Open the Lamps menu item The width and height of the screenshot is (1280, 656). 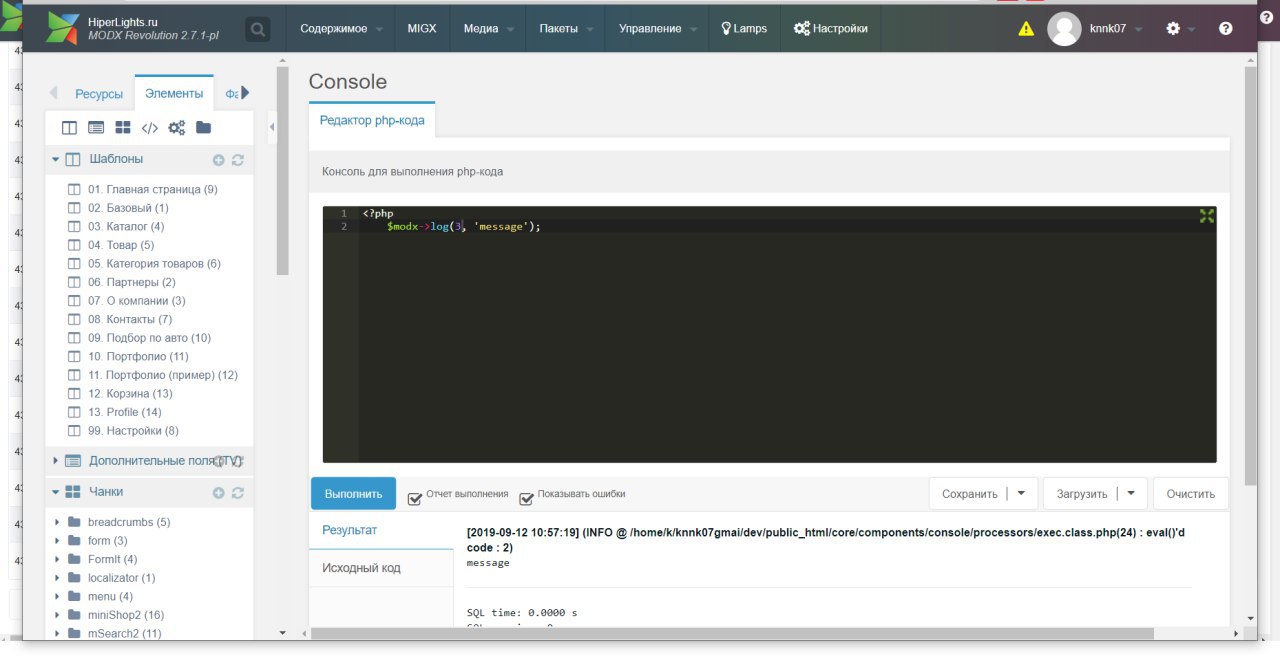pyautogui.click(x=744, y=29)
